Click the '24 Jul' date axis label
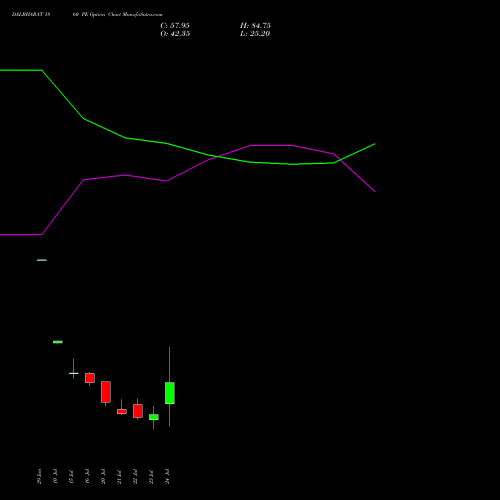Viewport: 500px width, 500px height. [167, 476]
